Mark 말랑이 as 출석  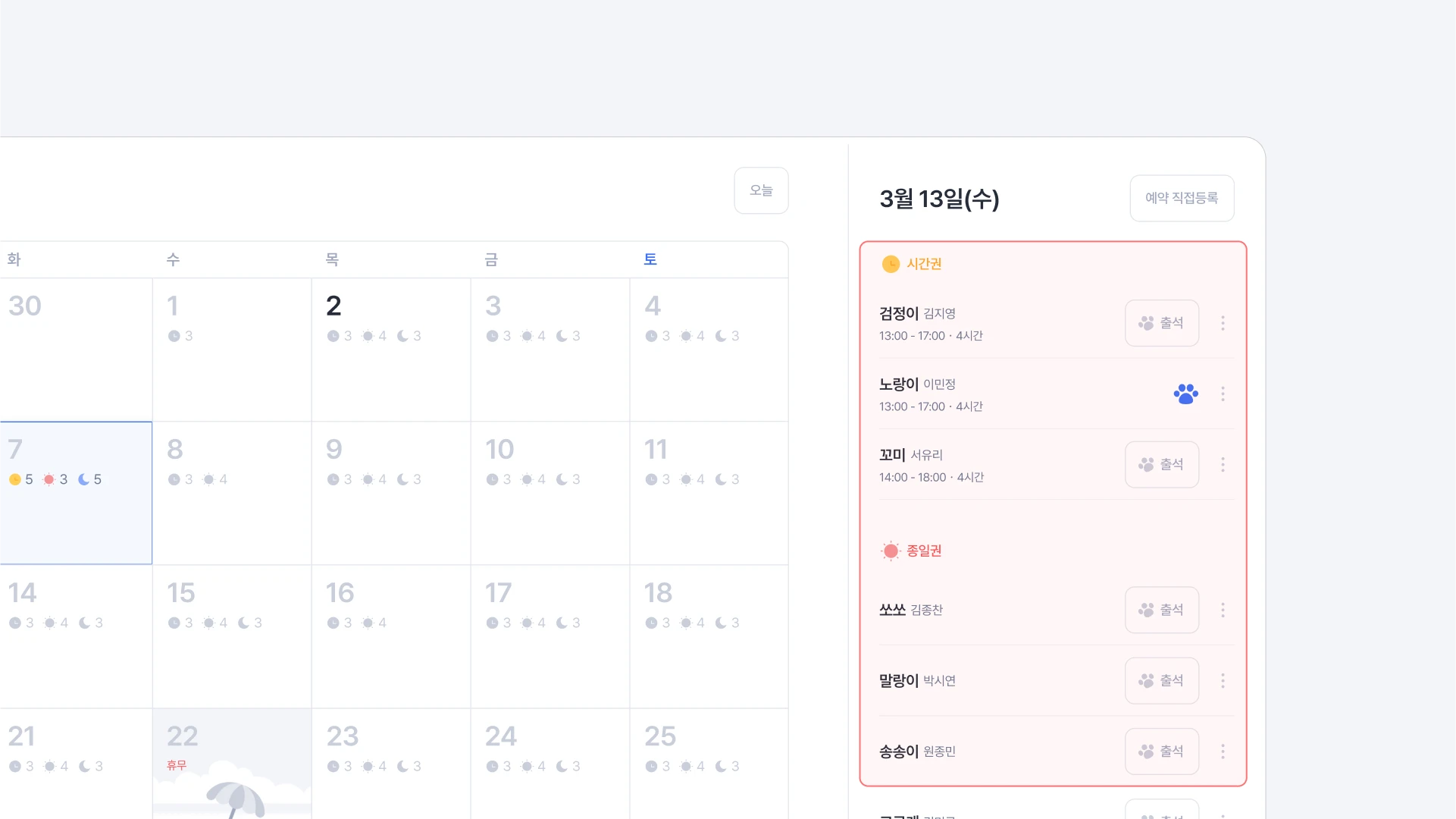pos(1161,681)
